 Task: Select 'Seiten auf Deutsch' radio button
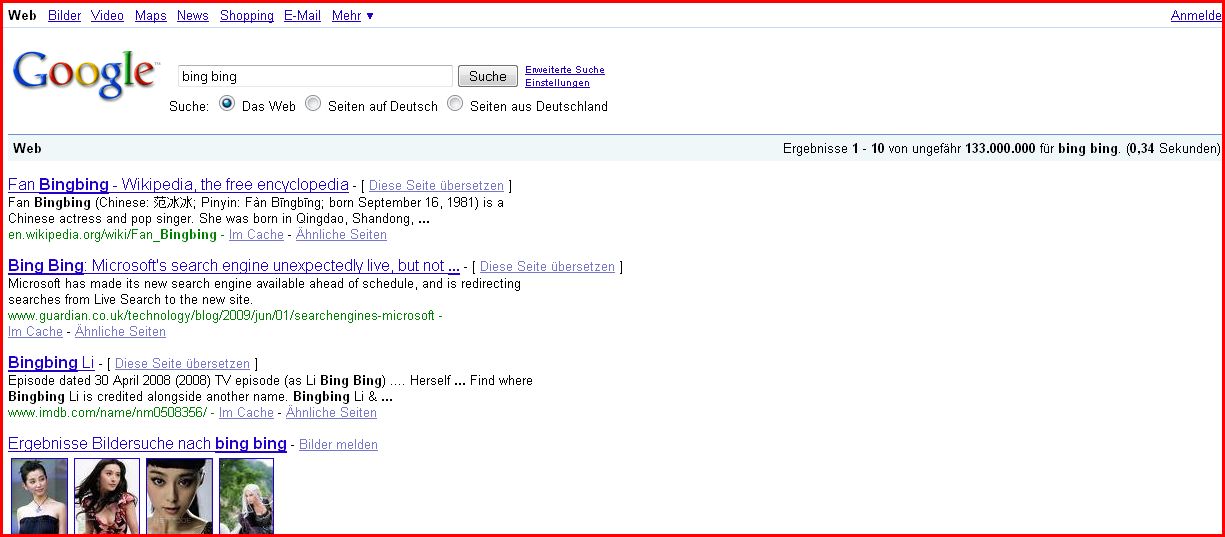[x=313, y=103]
